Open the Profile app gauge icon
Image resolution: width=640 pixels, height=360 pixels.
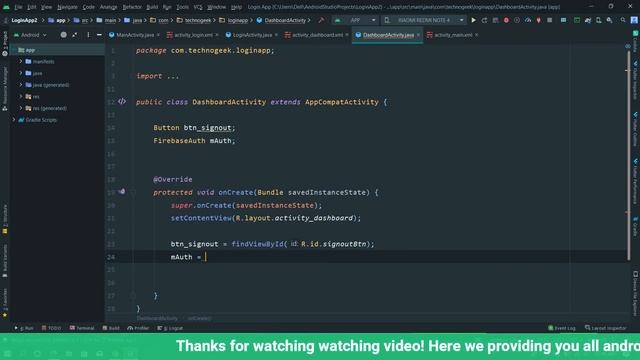pyautogui.click(x=528, y=20)
